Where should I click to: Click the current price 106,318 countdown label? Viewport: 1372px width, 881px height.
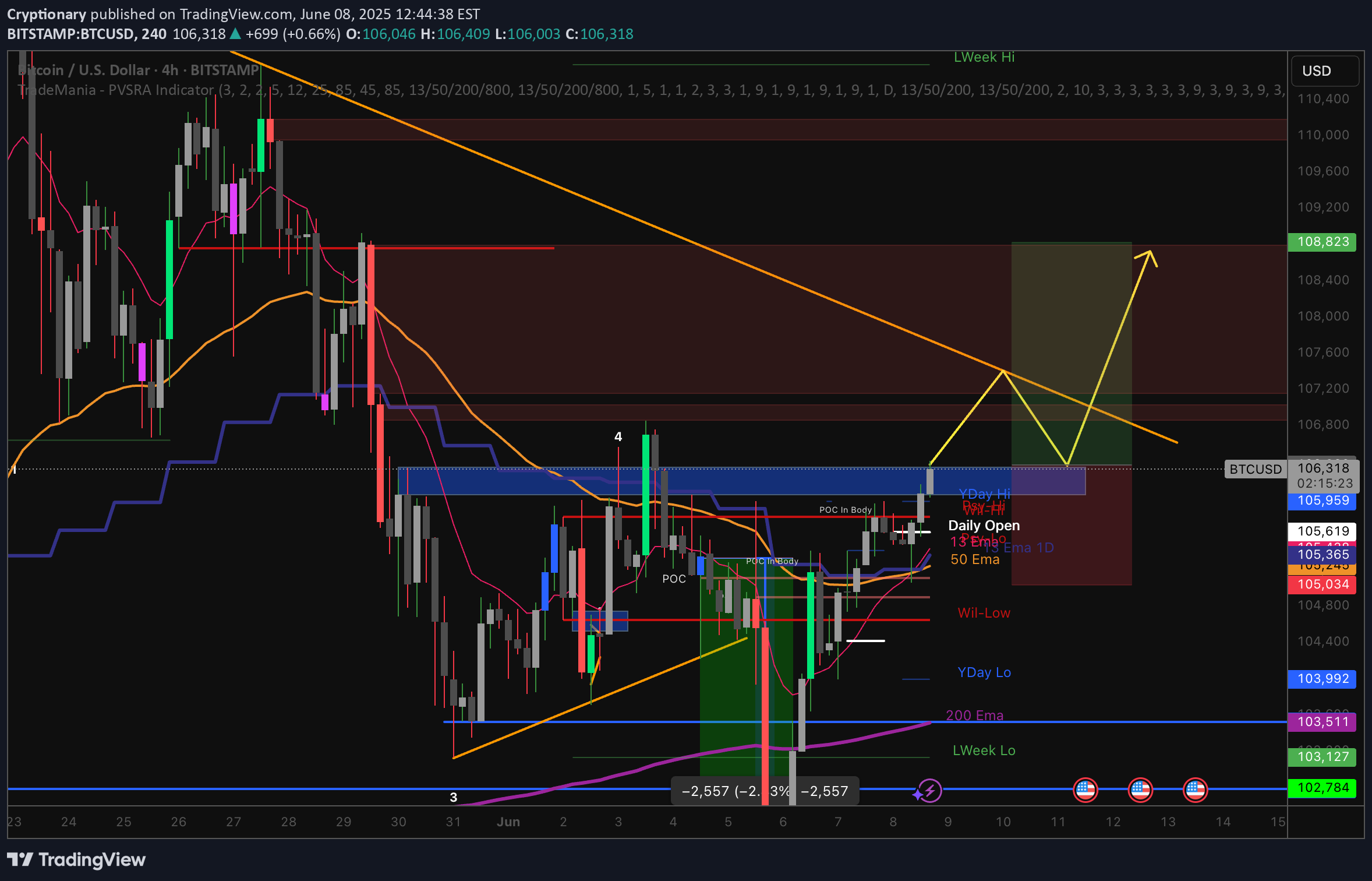pyautogui.click(x=1324, y=475)
